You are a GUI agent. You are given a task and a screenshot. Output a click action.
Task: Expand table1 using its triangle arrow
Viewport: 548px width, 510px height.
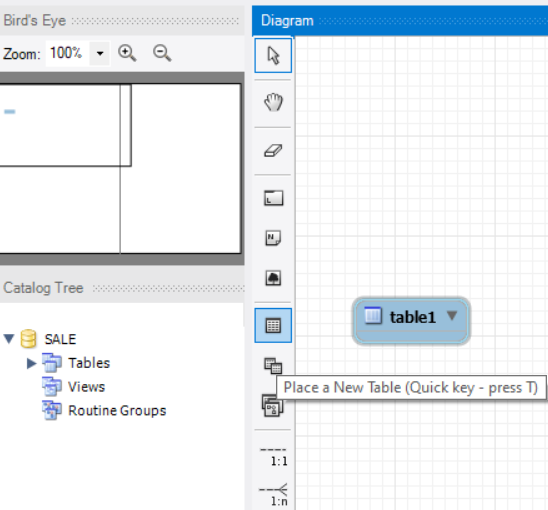pos(452,315)
